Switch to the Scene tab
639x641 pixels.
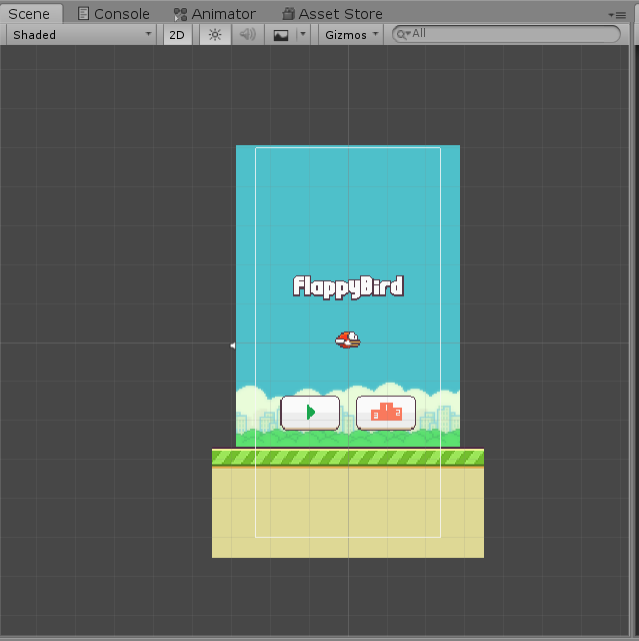(x=31, y=14)
